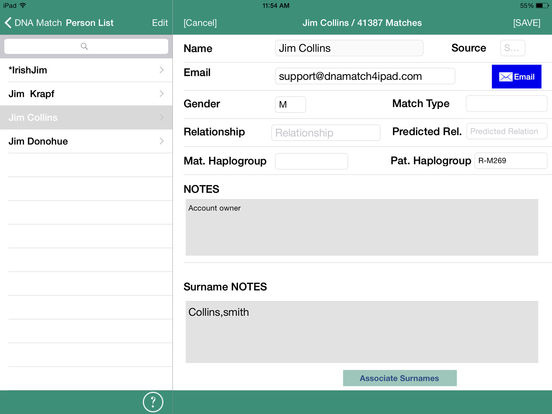Select Jim Collins in the person list
The height and width of the screenshot is (414, 552).
pos(86,117)
